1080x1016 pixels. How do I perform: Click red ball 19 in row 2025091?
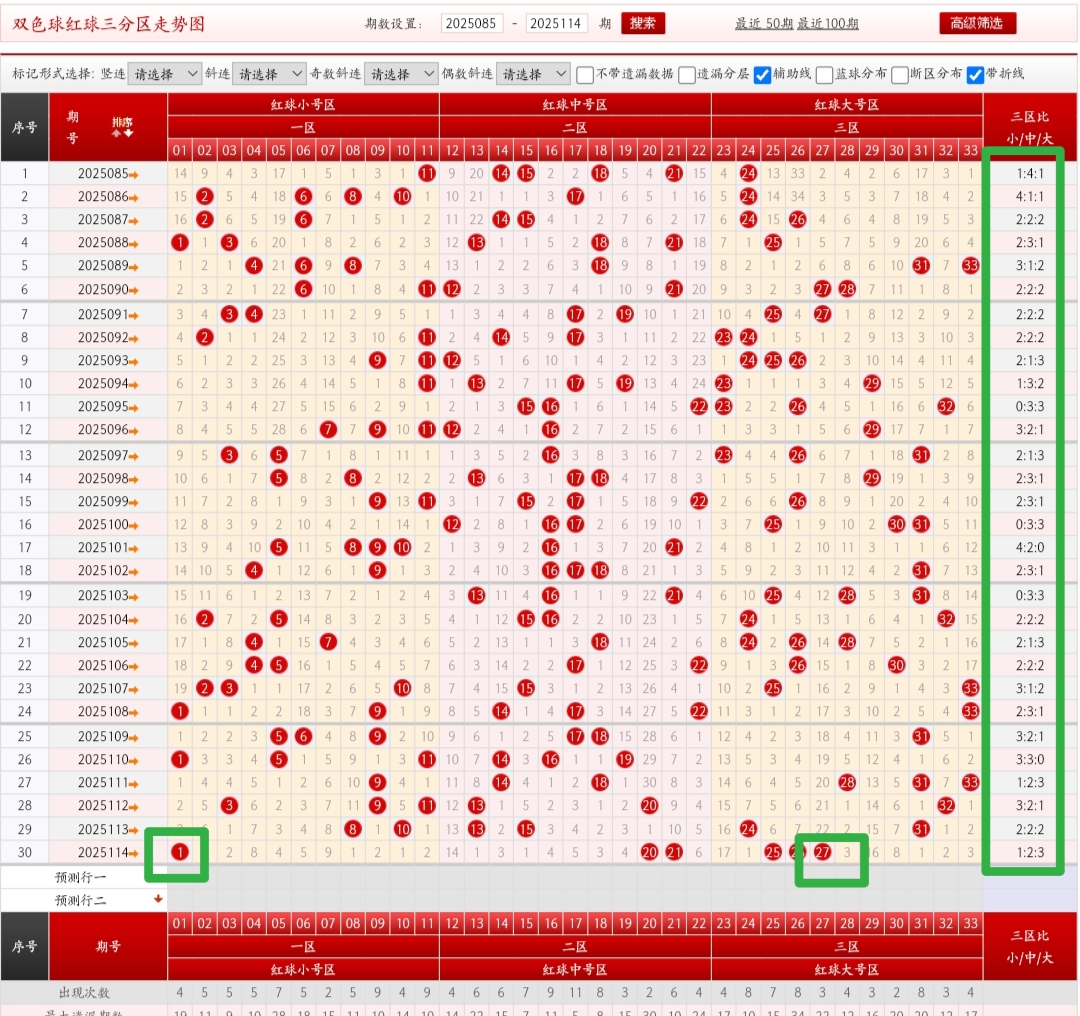coord(625,314)
